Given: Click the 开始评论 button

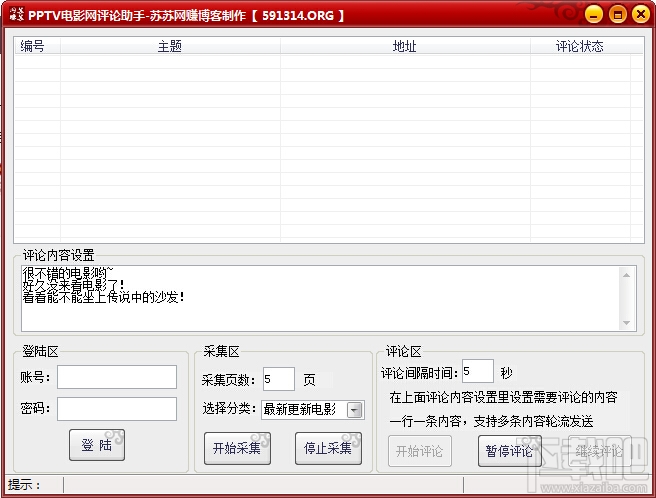Looking at the screenshot, I should [x=420, y=451].
